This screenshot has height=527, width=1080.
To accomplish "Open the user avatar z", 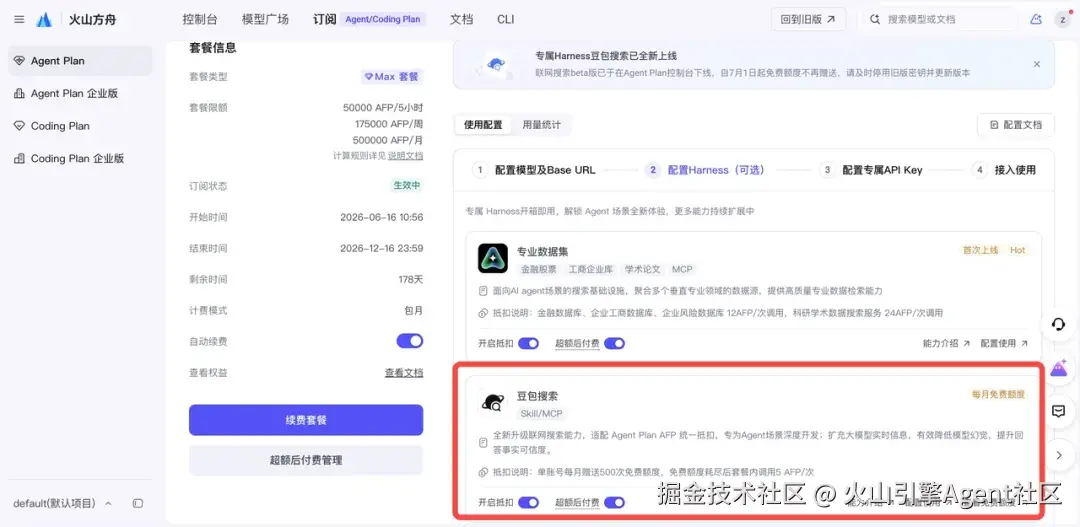I will coord(1061,19).
